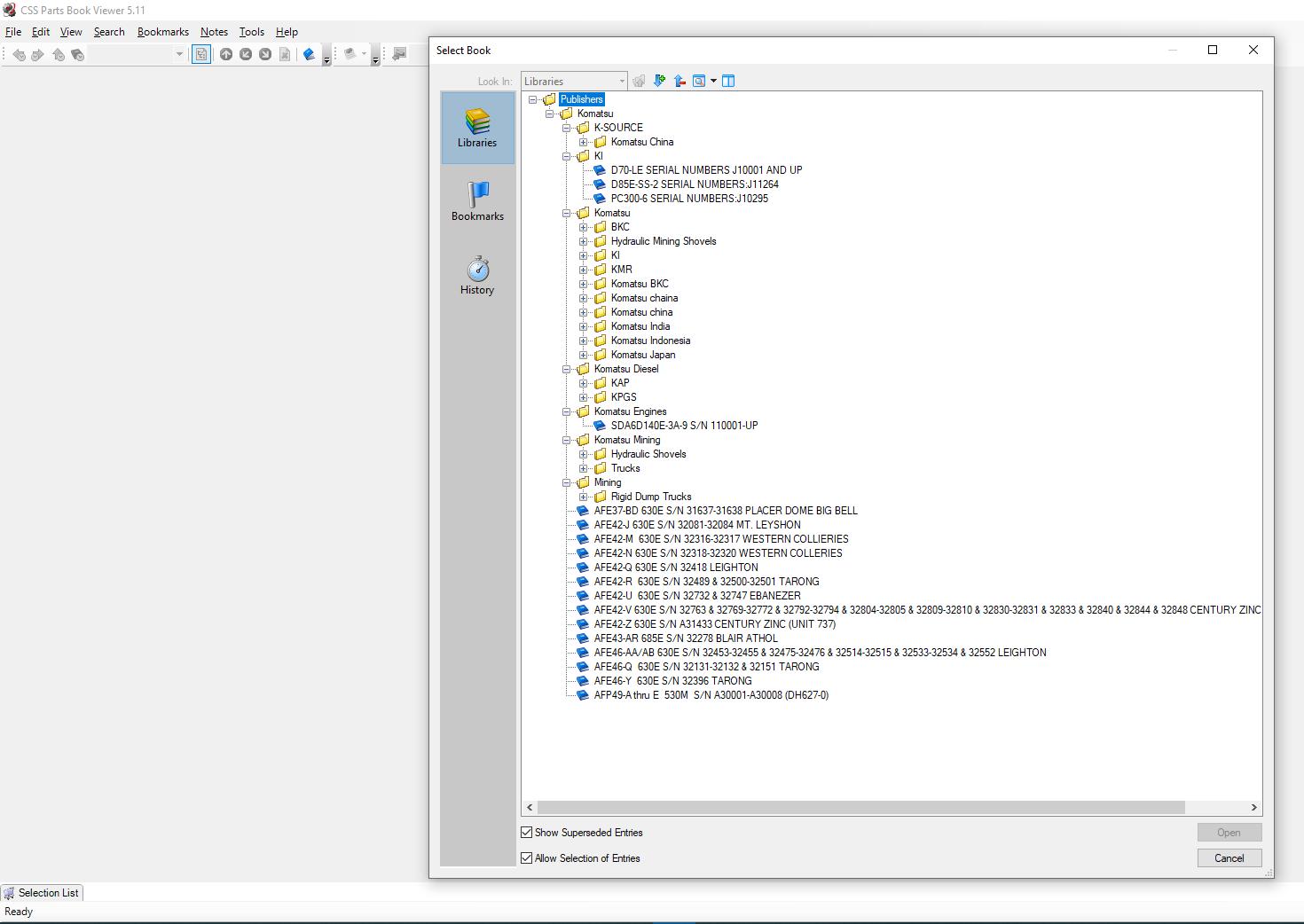Toggle Allow Selection of Entries checkbox
Viewport: 1304px width, 924px height.
[x=527, y=857]
